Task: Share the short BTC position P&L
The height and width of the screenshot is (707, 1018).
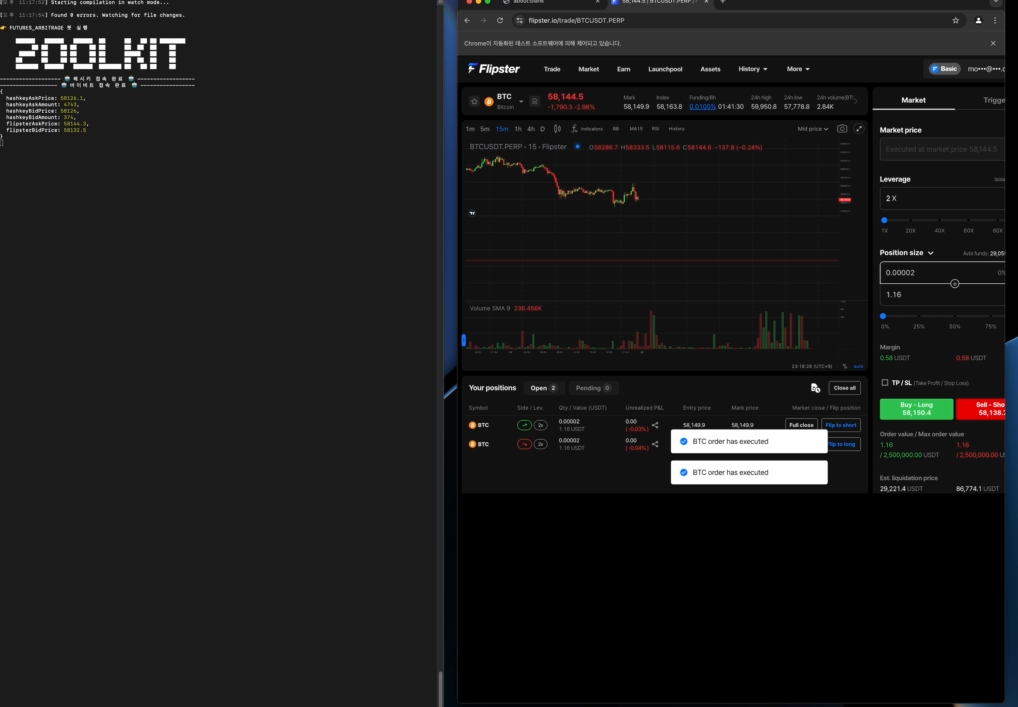Action: click(x=655, y=444)
